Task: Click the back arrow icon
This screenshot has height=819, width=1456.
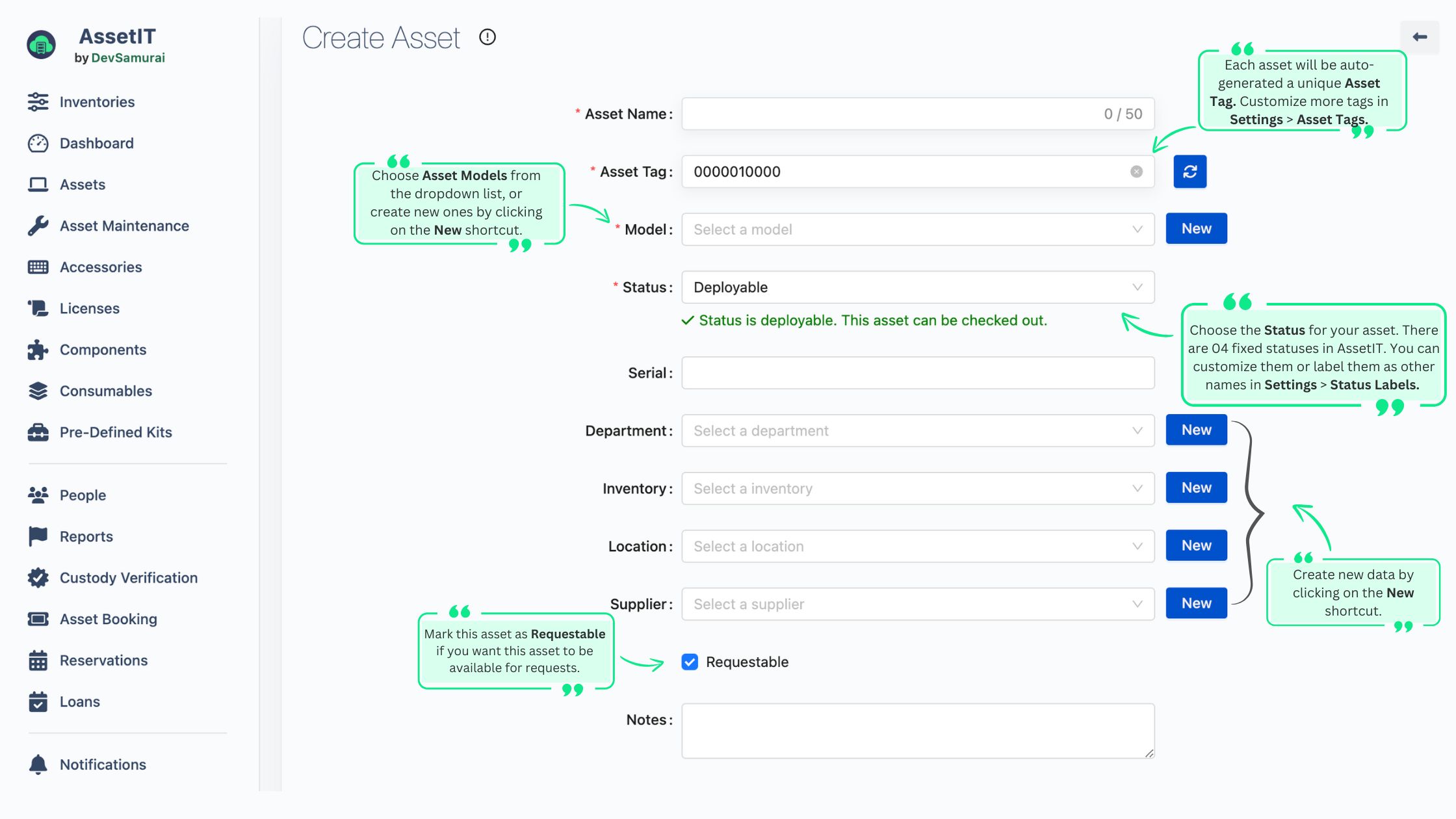Action: (x=1420, y=37)
